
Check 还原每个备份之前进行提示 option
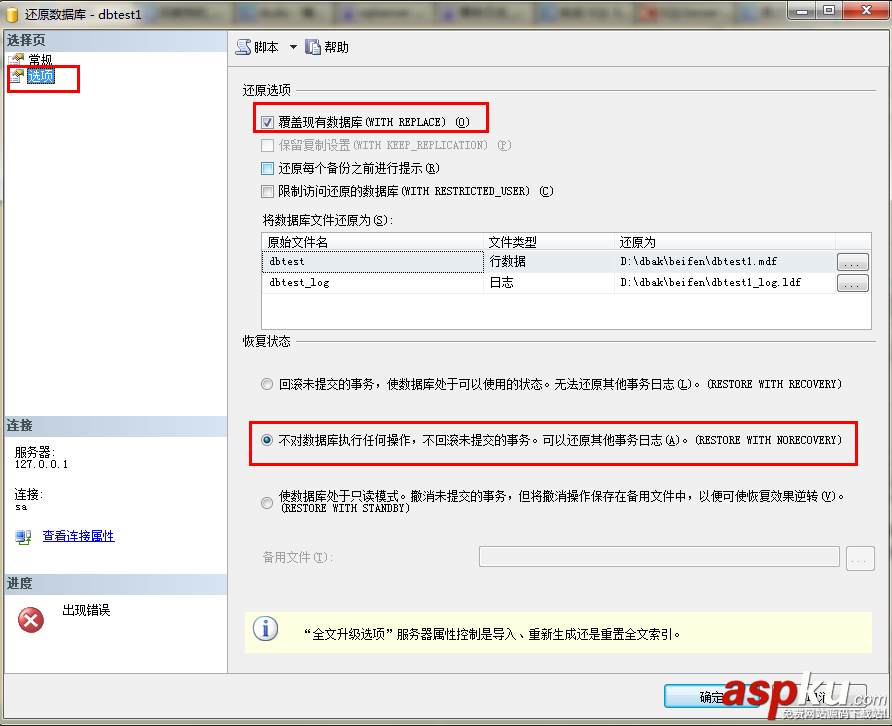pyautogui.click(x=265, y=168)
